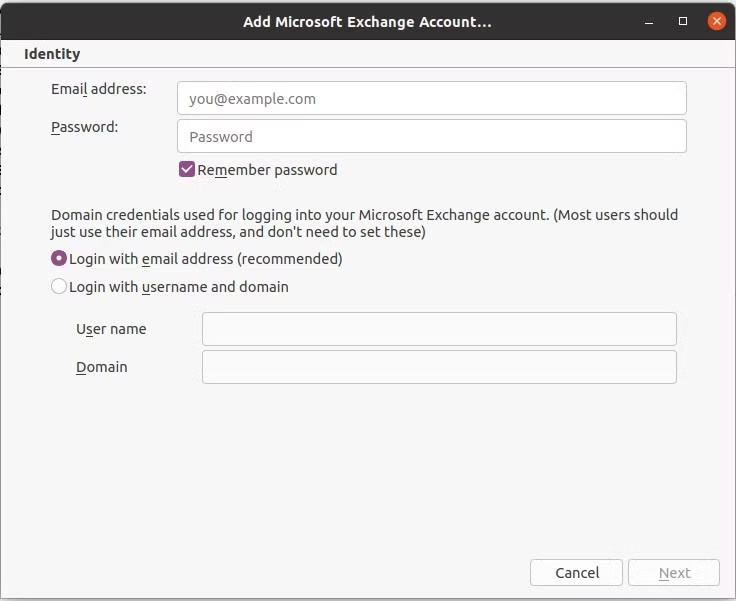Click the Domain text field
736x601 pixels.
click(x=439, y=367)
